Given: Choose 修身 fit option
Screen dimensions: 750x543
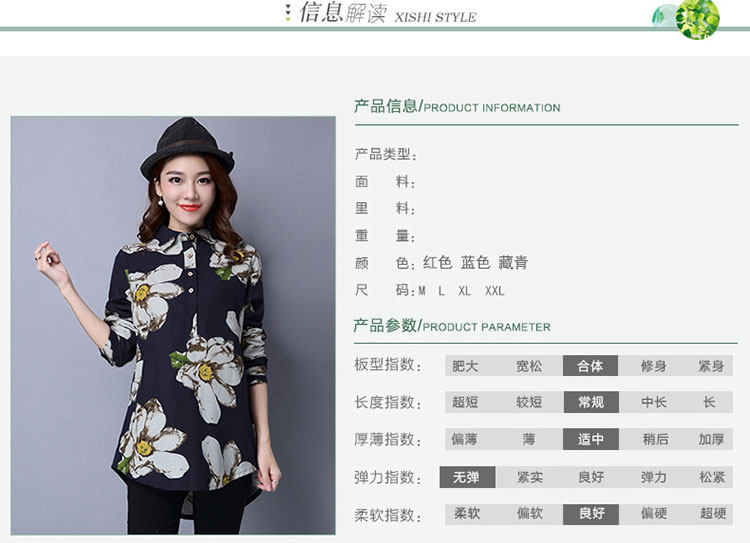Looking at the screenshot, I should [x=654, y=366].
